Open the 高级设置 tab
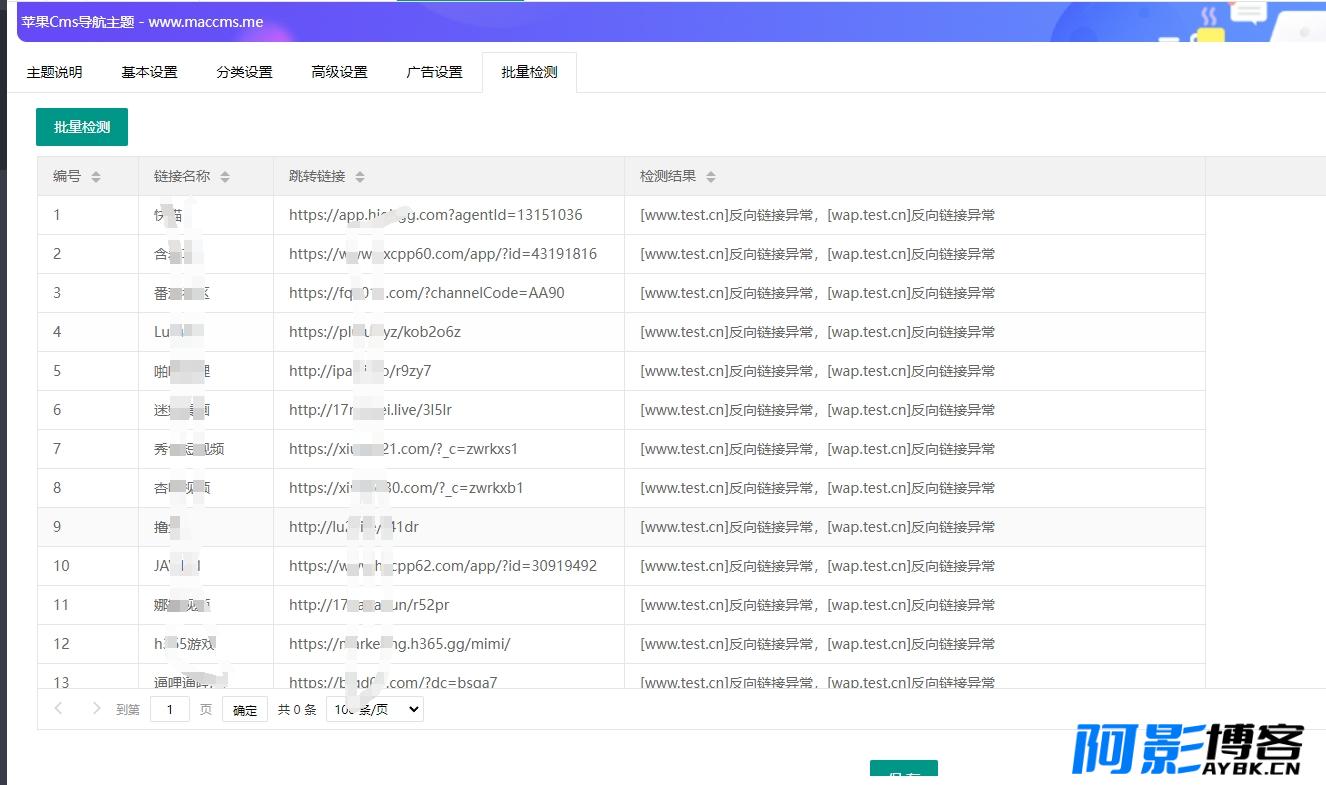Screen dimensions: 1326x785 click(x=340, y=72)
